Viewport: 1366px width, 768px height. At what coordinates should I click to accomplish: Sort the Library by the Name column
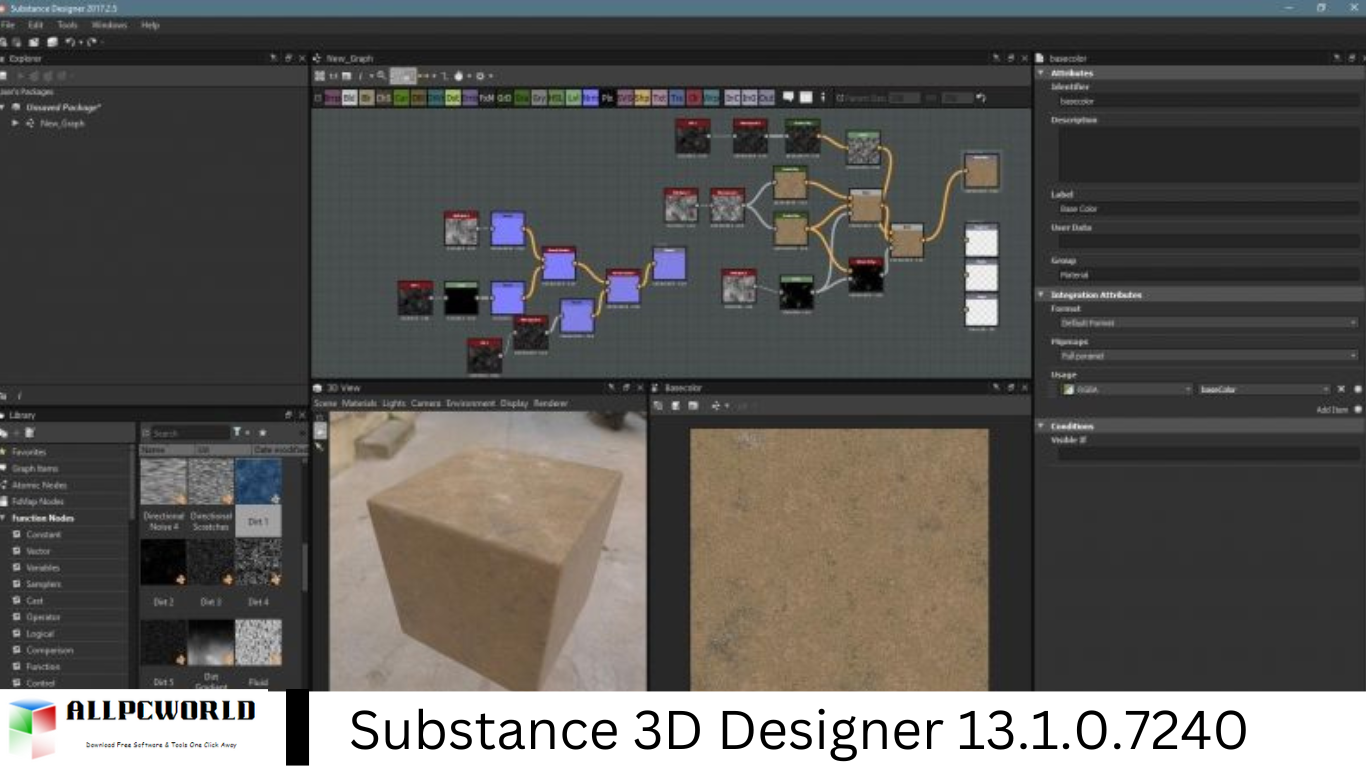[166, 450]
